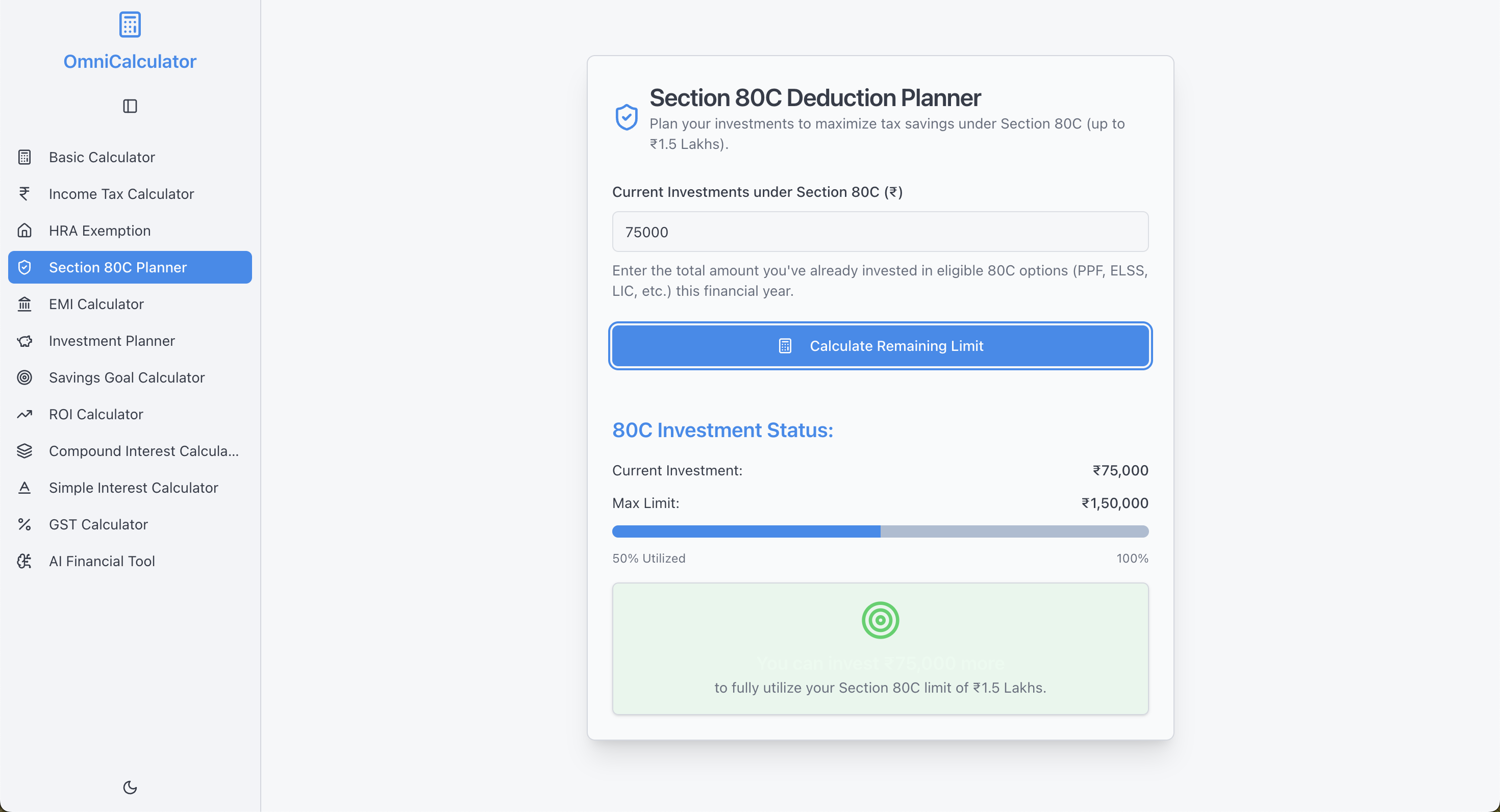Toggle dark mode moon icon
Viewport: 1500px width, 812px height.
pos(129,787)
